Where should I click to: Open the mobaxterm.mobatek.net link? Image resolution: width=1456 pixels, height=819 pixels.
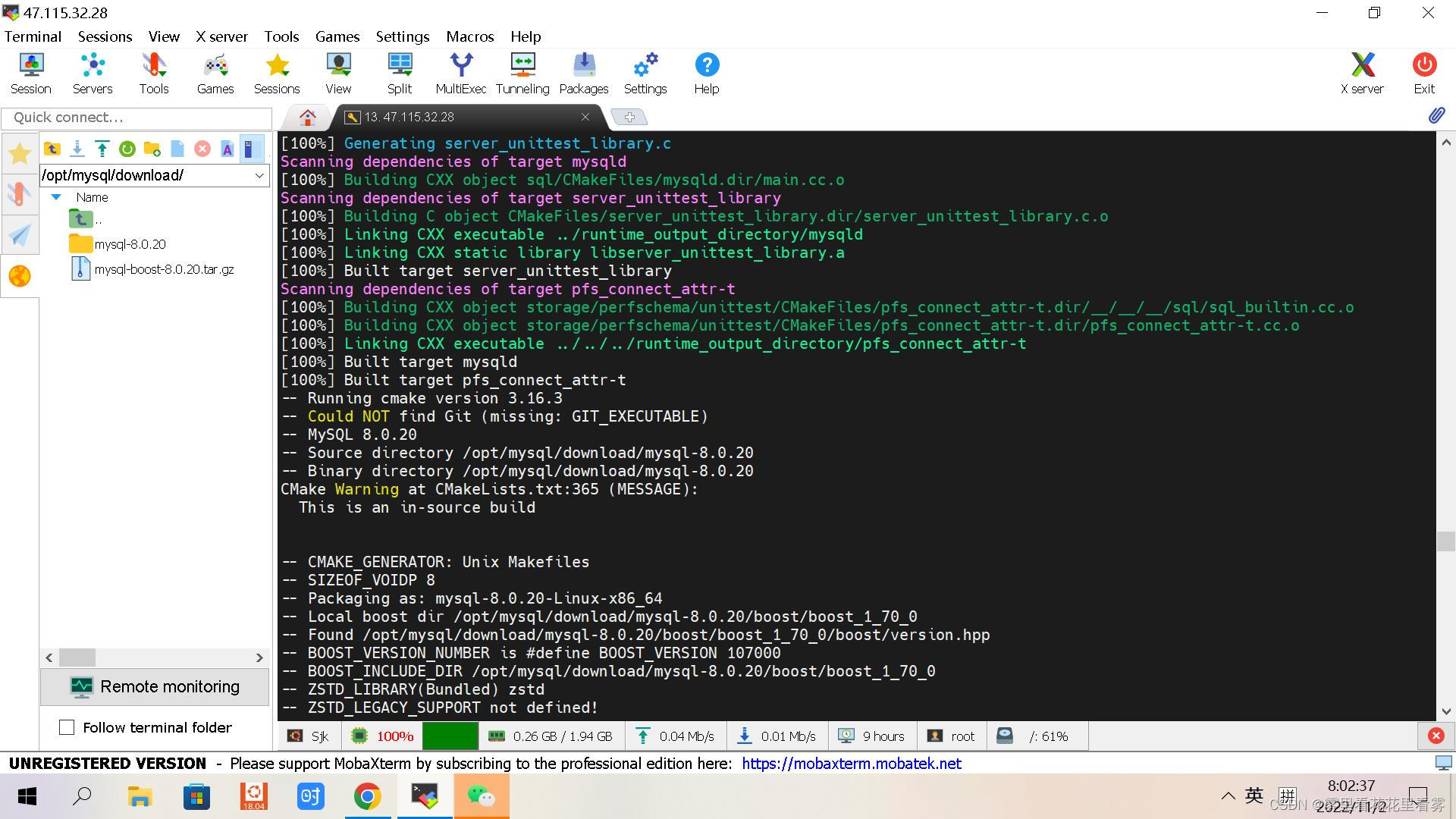click(x=851, y=764)
